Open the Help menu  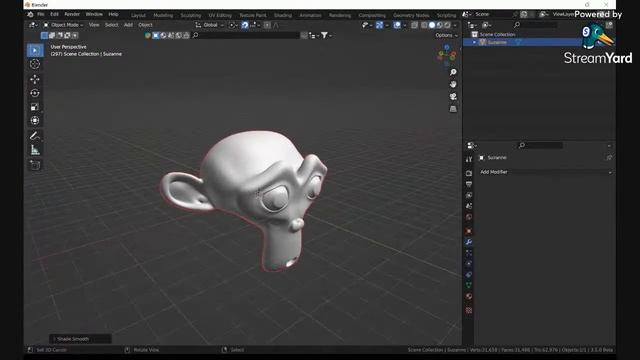pyautogui.click(x=113, y=14)
